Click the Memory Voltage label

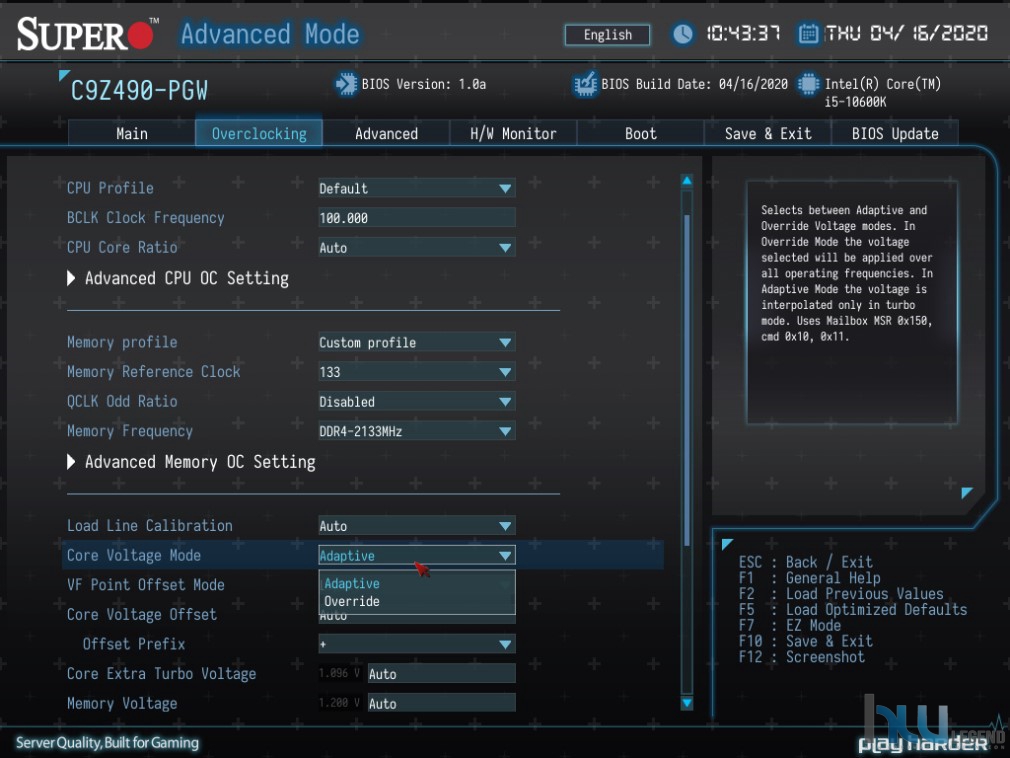tap(122, 703)
